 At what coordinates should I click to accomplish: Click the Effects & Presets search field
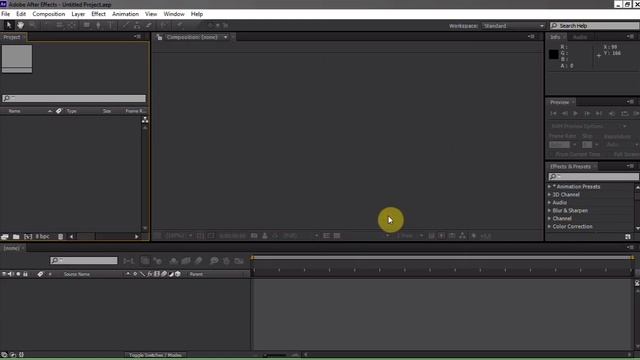[593, 177]
